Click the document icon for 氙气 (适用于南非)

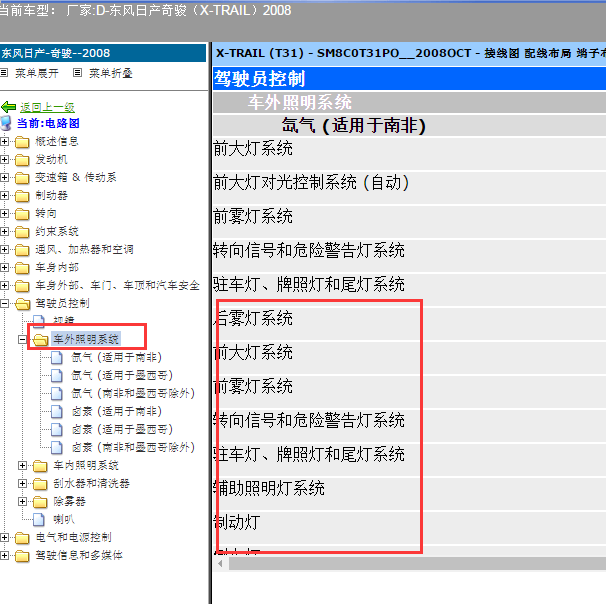(x=57, y=357)
